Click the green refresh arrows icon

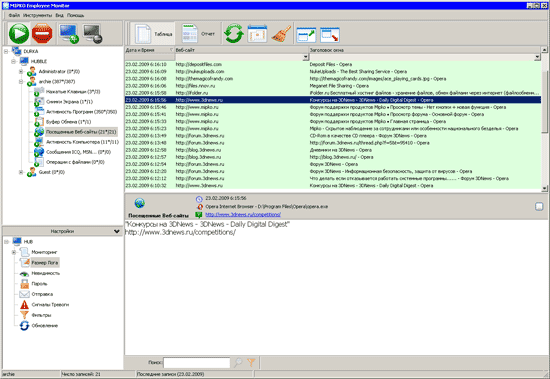click(x=234, y=34)
